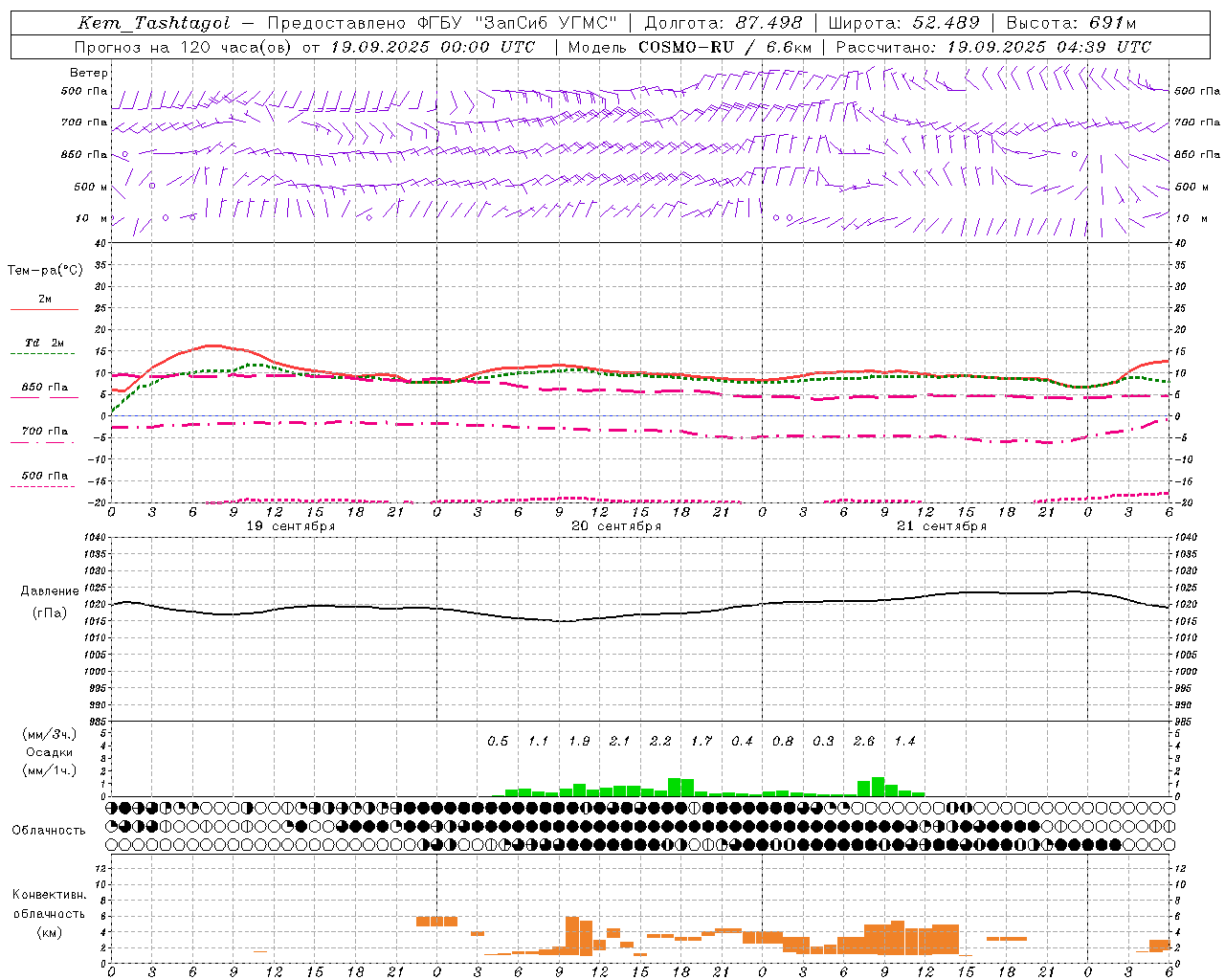Click the 0.3 precipitation value
Screen dimensions: 1225x980
(x=823, y=742)
